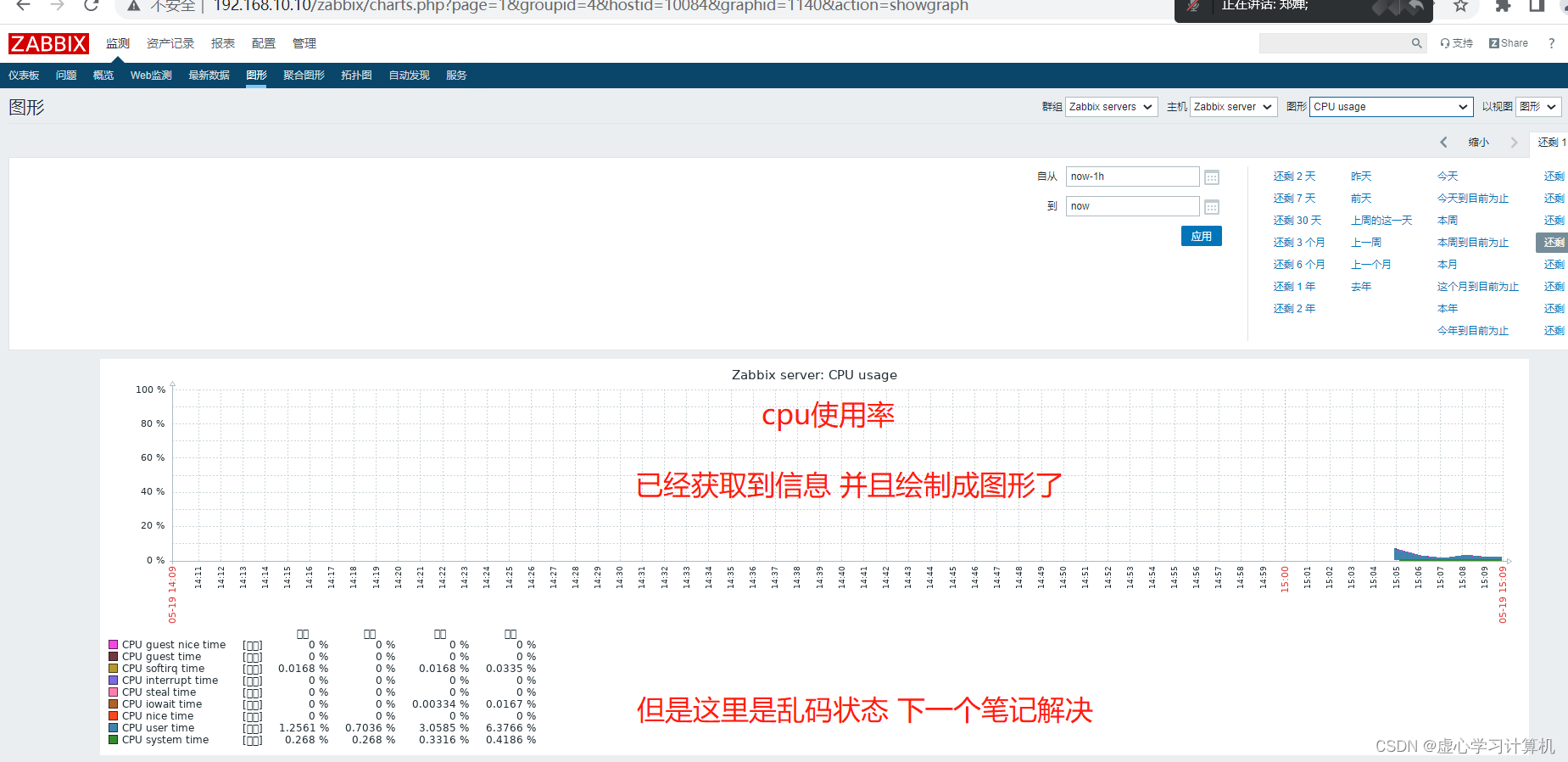Select Last 3 months range
Screen dimensions: 1568x762
tap(1298, 243)
